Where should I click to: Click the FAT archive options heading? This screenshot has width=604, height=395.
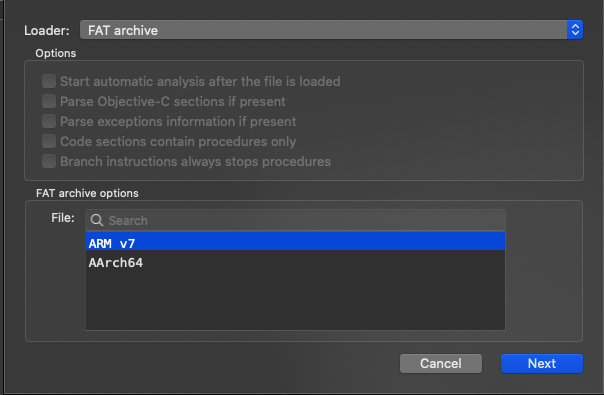[x=87, y=193]
